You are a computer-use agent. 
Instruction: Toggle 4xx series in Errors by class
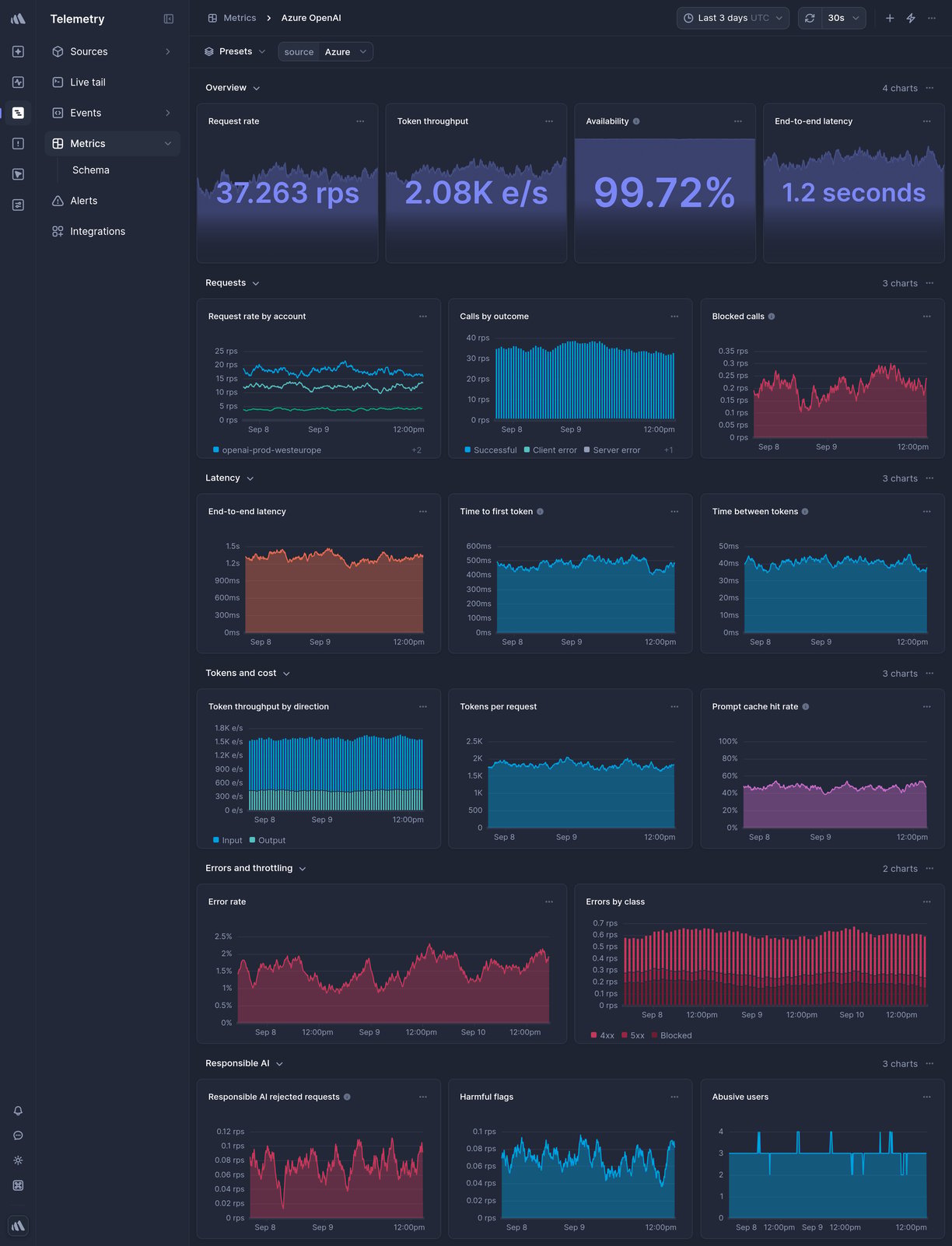pyautogui.click(x=603, y=1036)
